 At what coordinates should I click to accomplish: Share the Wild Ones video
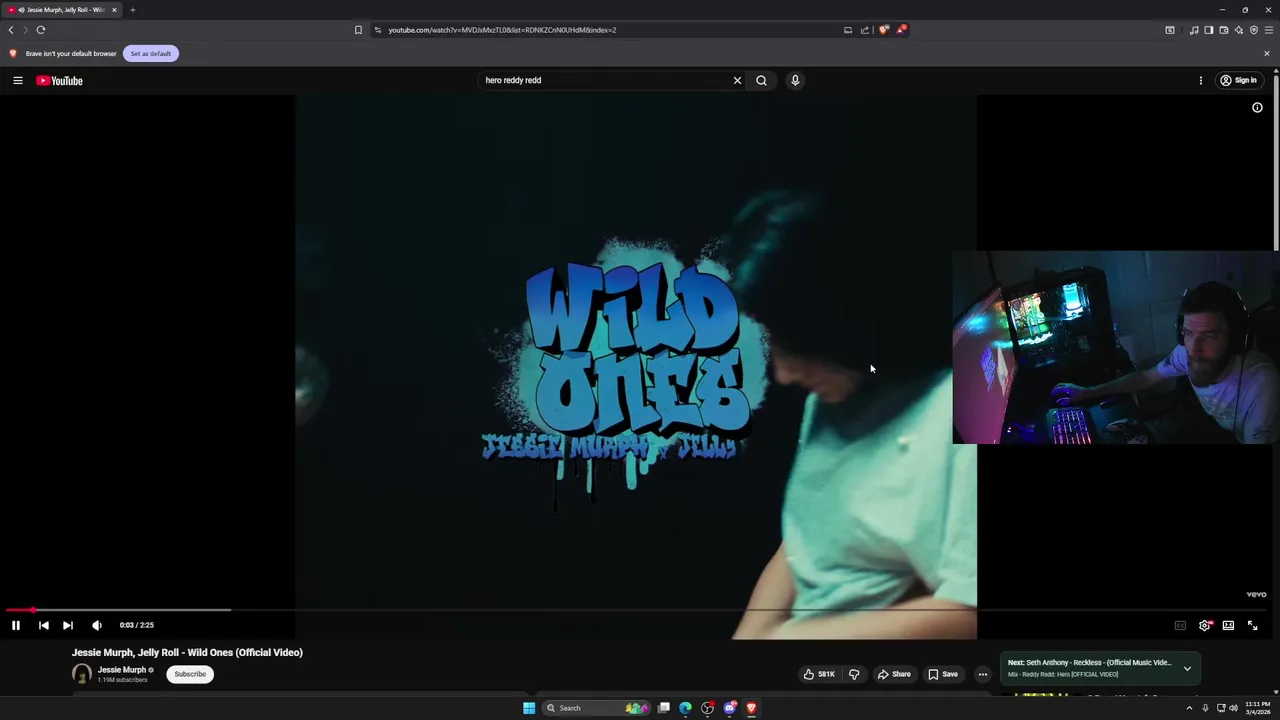point(894,674)
